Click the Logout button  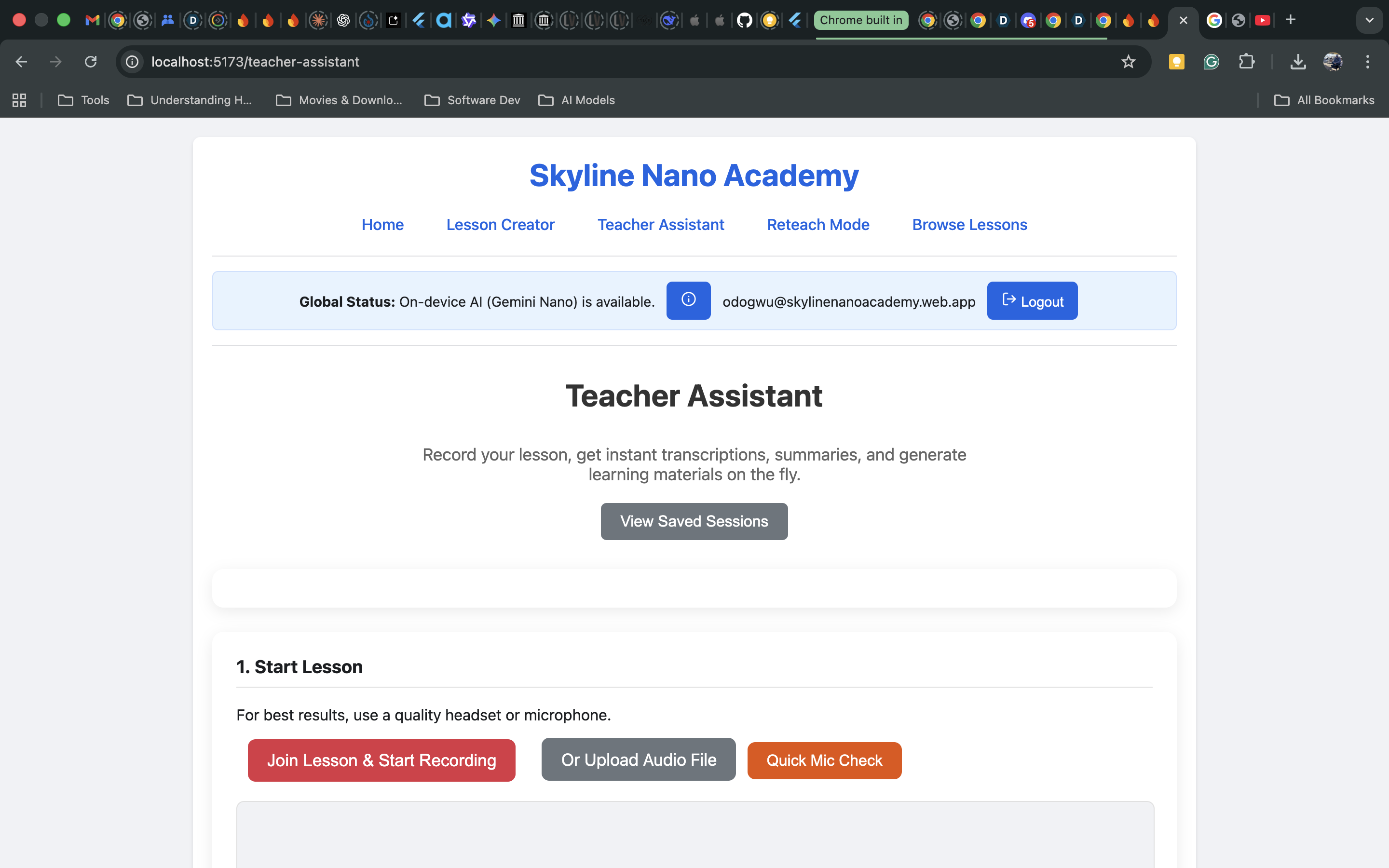pyautogui.click(x=1032, y=301)
